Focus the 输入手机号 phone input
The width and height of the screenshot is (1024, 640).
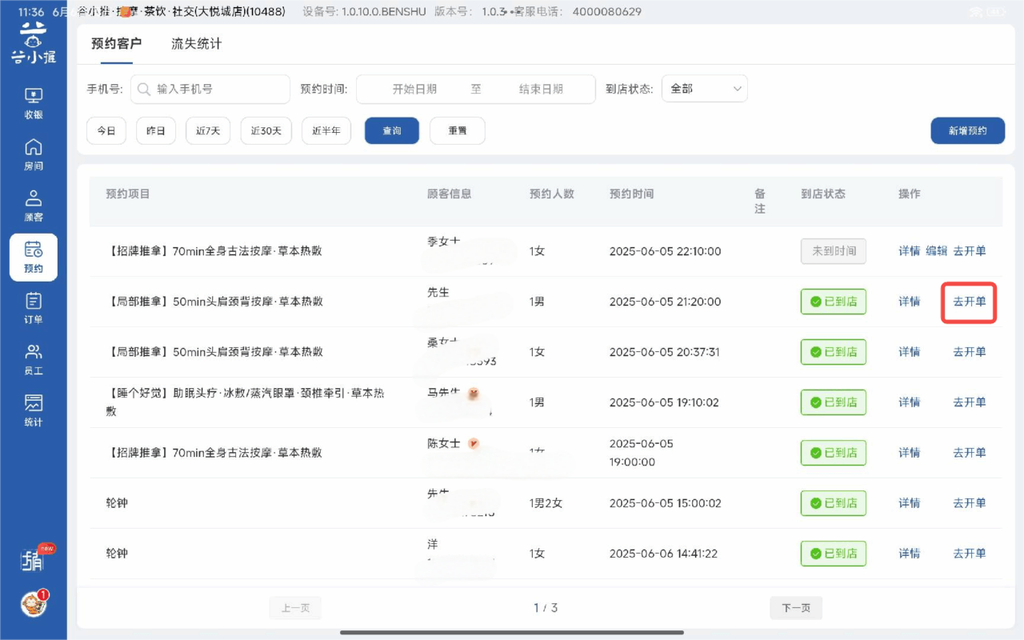click(210, 89)
